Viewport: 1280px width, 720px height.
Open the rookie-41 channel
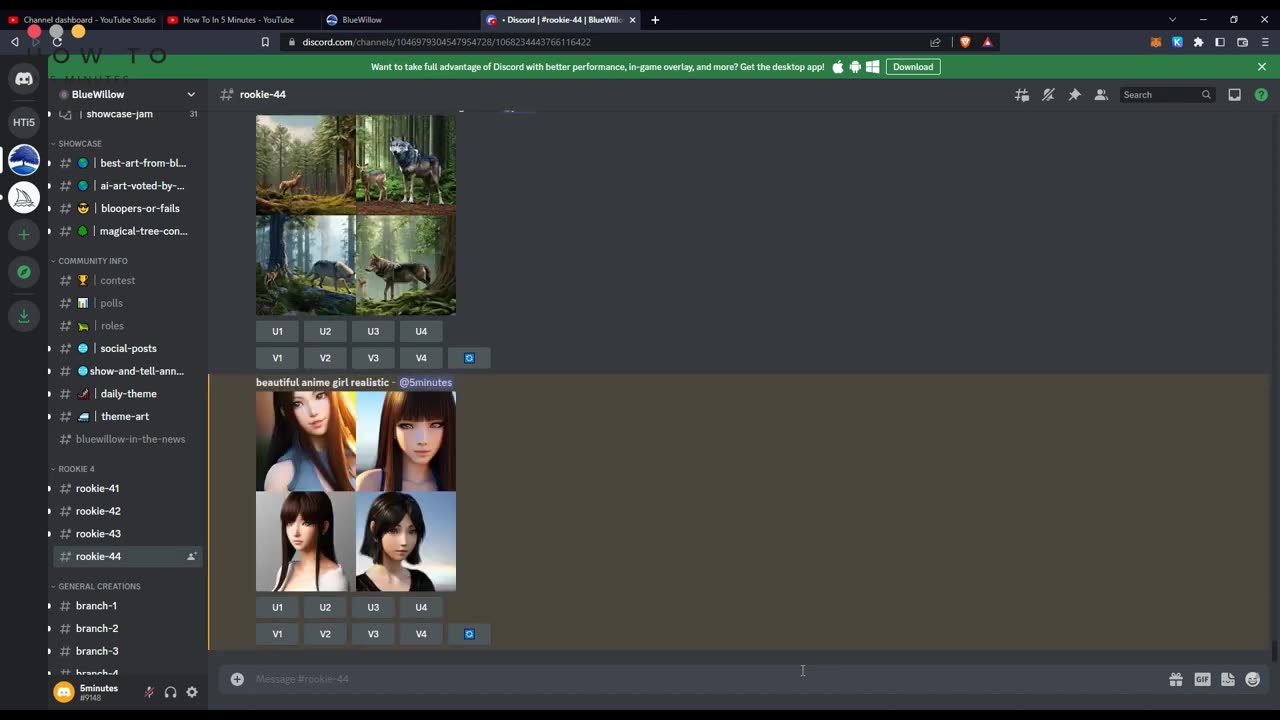126,489
